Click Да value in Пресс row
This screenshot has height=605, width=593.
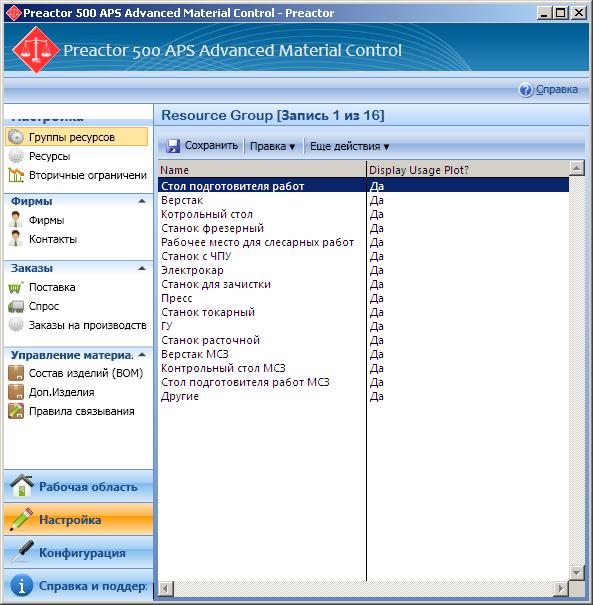coord(377,298)
